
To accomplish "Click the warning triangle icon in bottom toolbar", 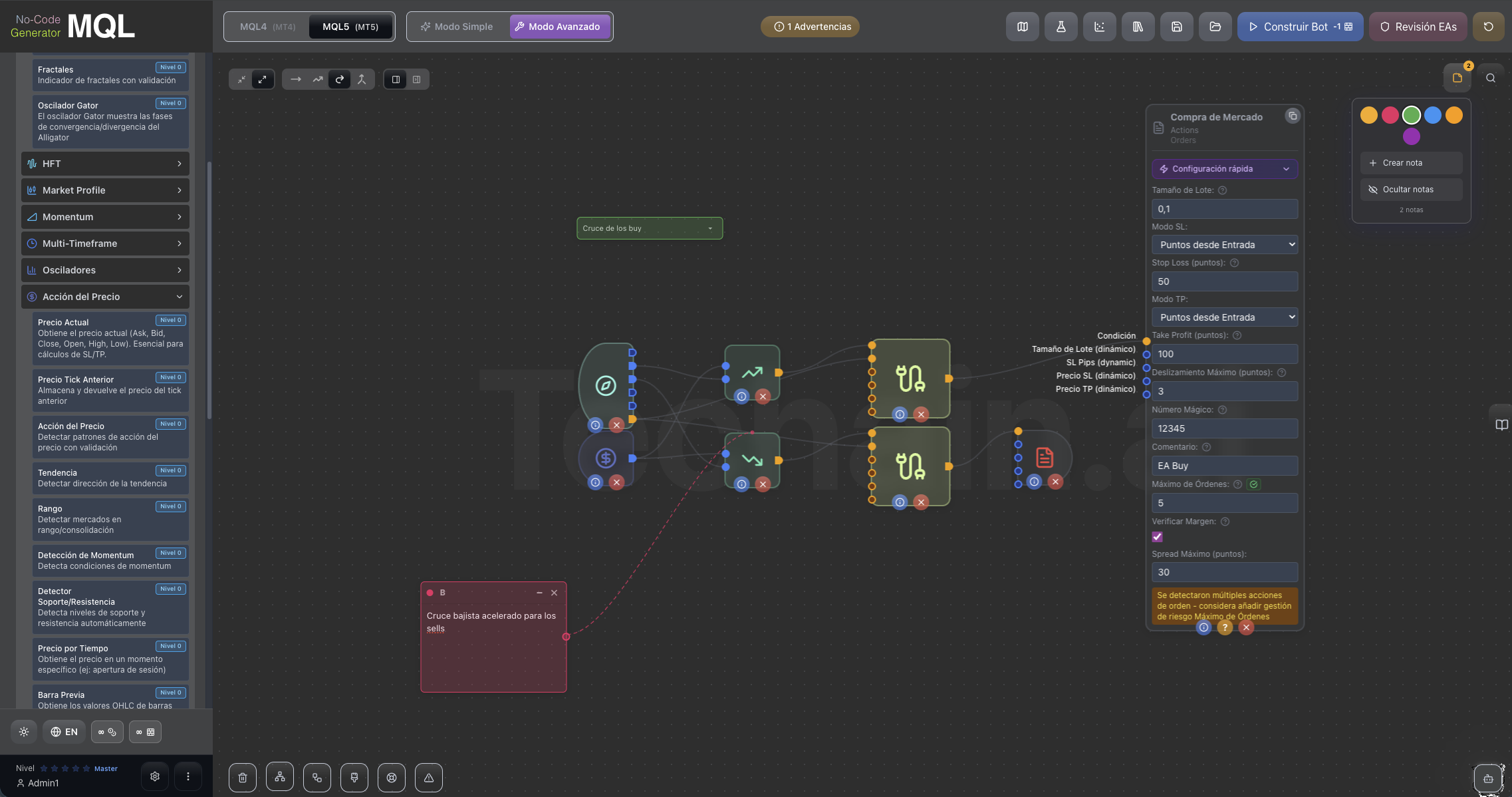I will tap(429, 778).
